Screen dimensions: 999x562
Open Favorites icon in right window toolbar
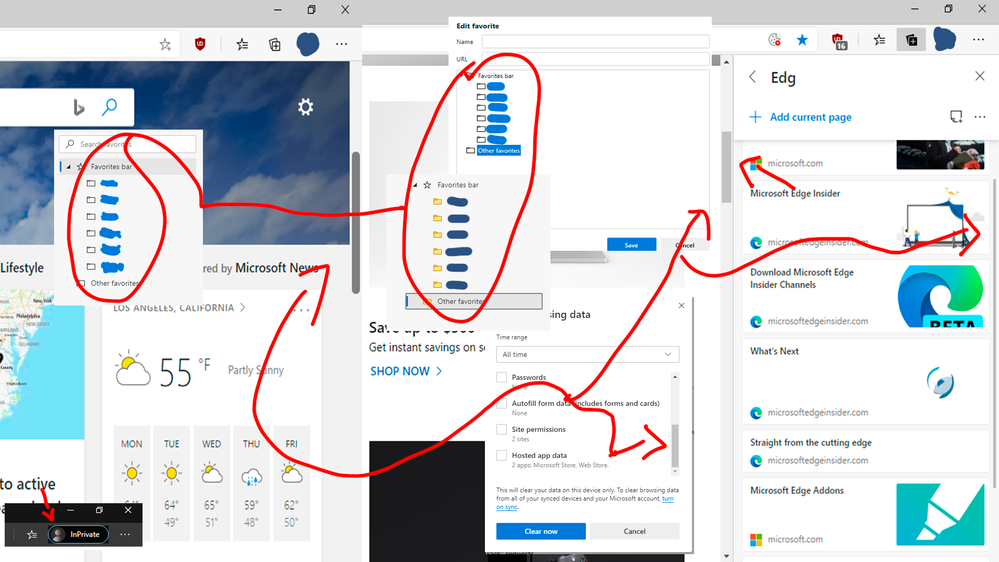tap(879, 40)
